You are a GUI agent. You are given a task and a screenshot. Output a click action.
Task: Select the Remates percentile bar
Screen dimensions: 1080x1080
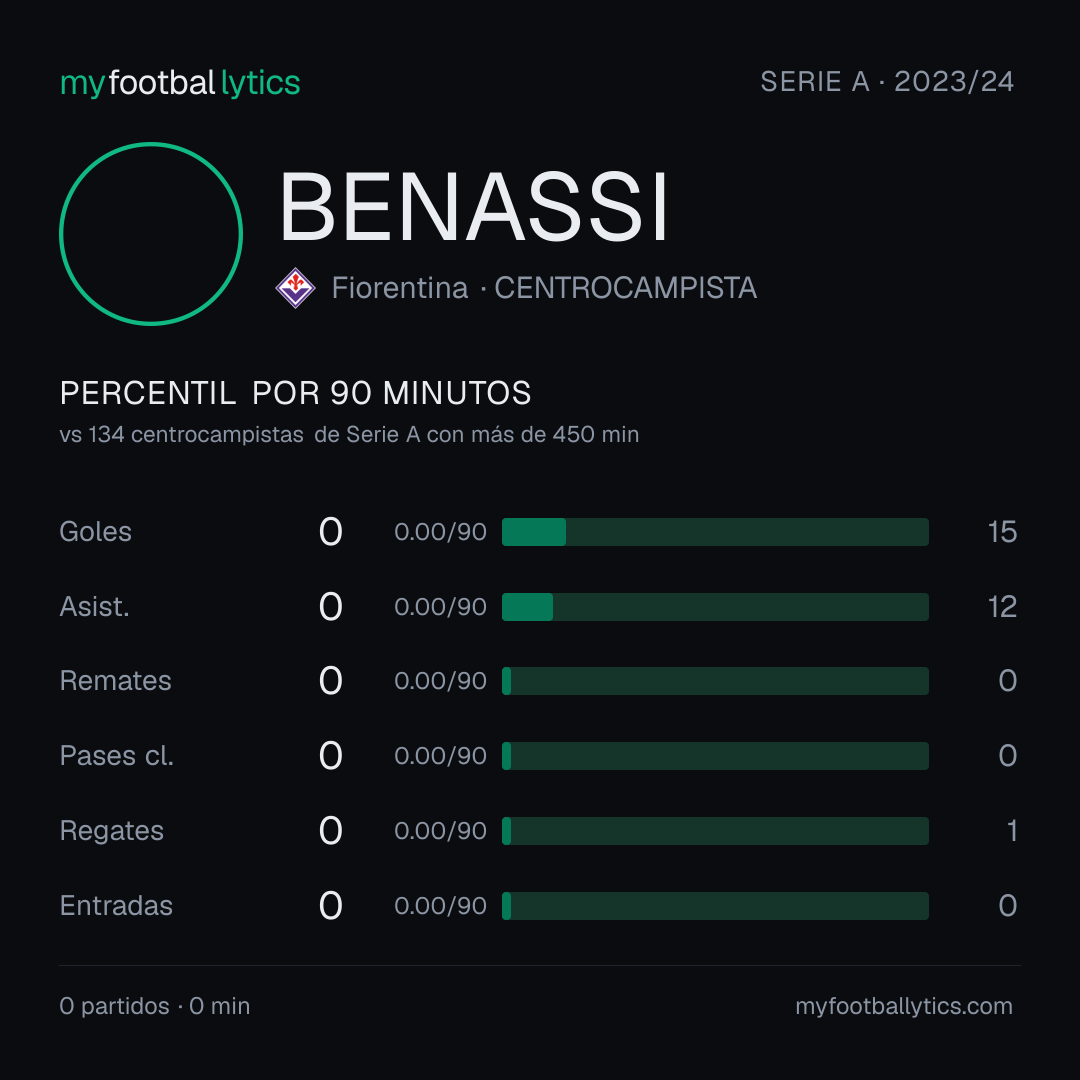point(715,681)
